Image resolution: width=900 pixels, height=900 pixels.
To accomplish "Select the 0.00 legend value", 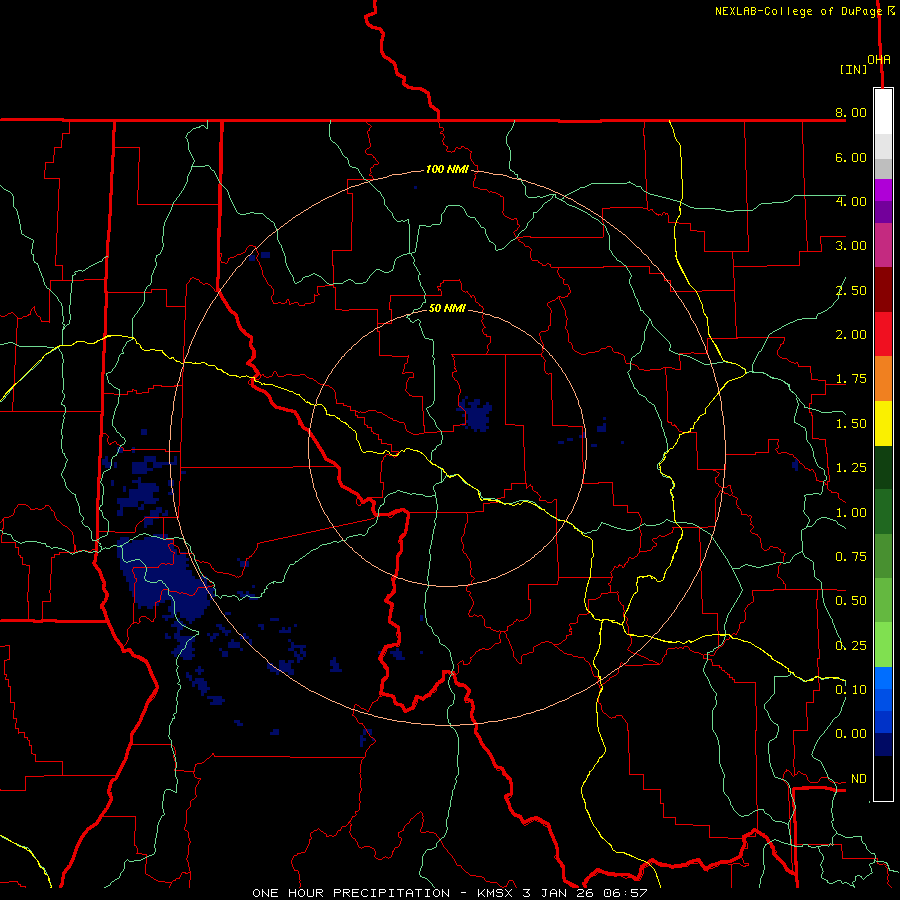I will click(851, 734).
